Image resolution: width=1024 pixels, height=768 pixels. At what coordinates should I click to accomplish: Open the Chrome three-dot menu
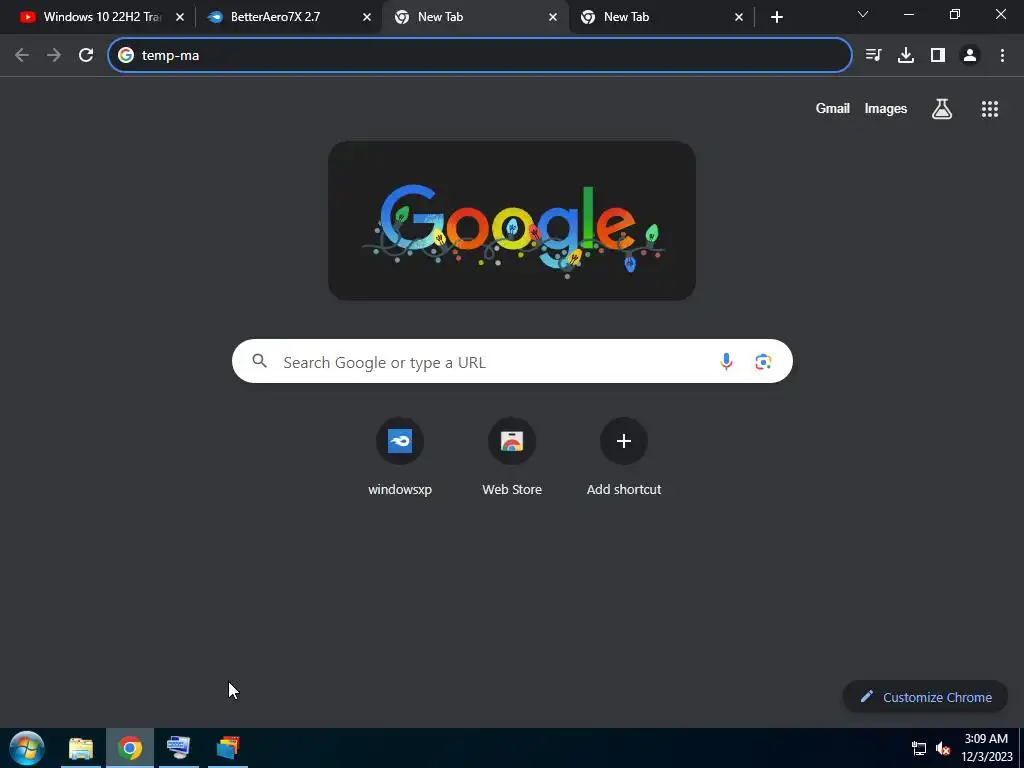point(1002,56)
